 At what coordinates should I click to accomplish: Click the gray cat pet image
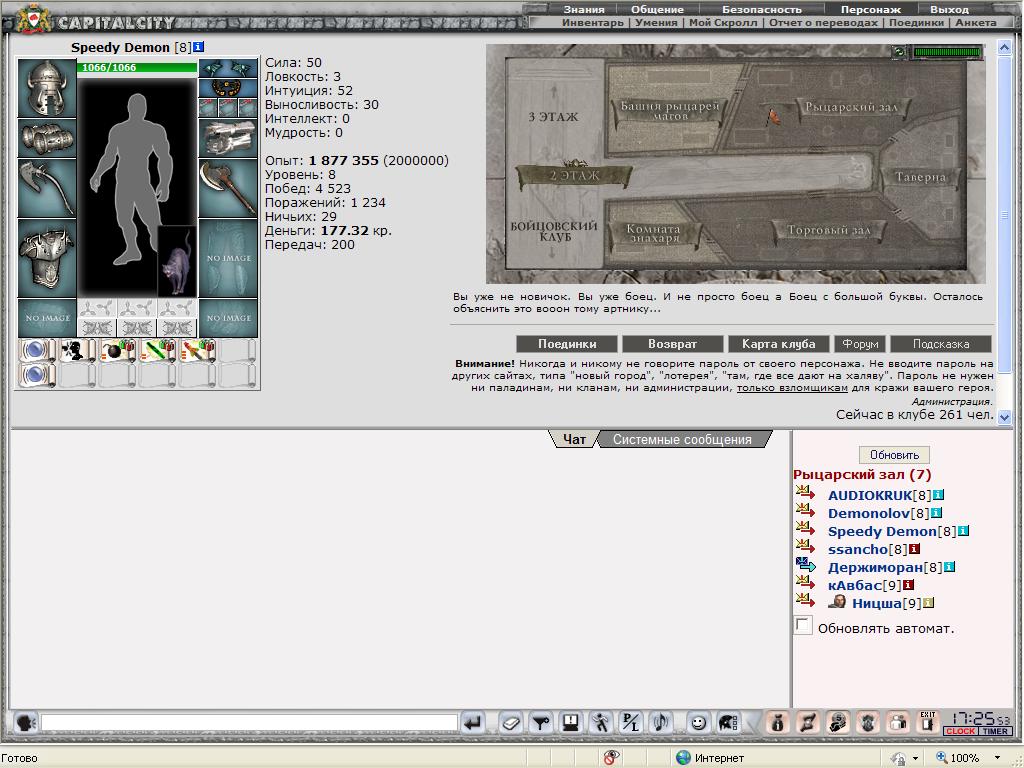tap(177, 261)
